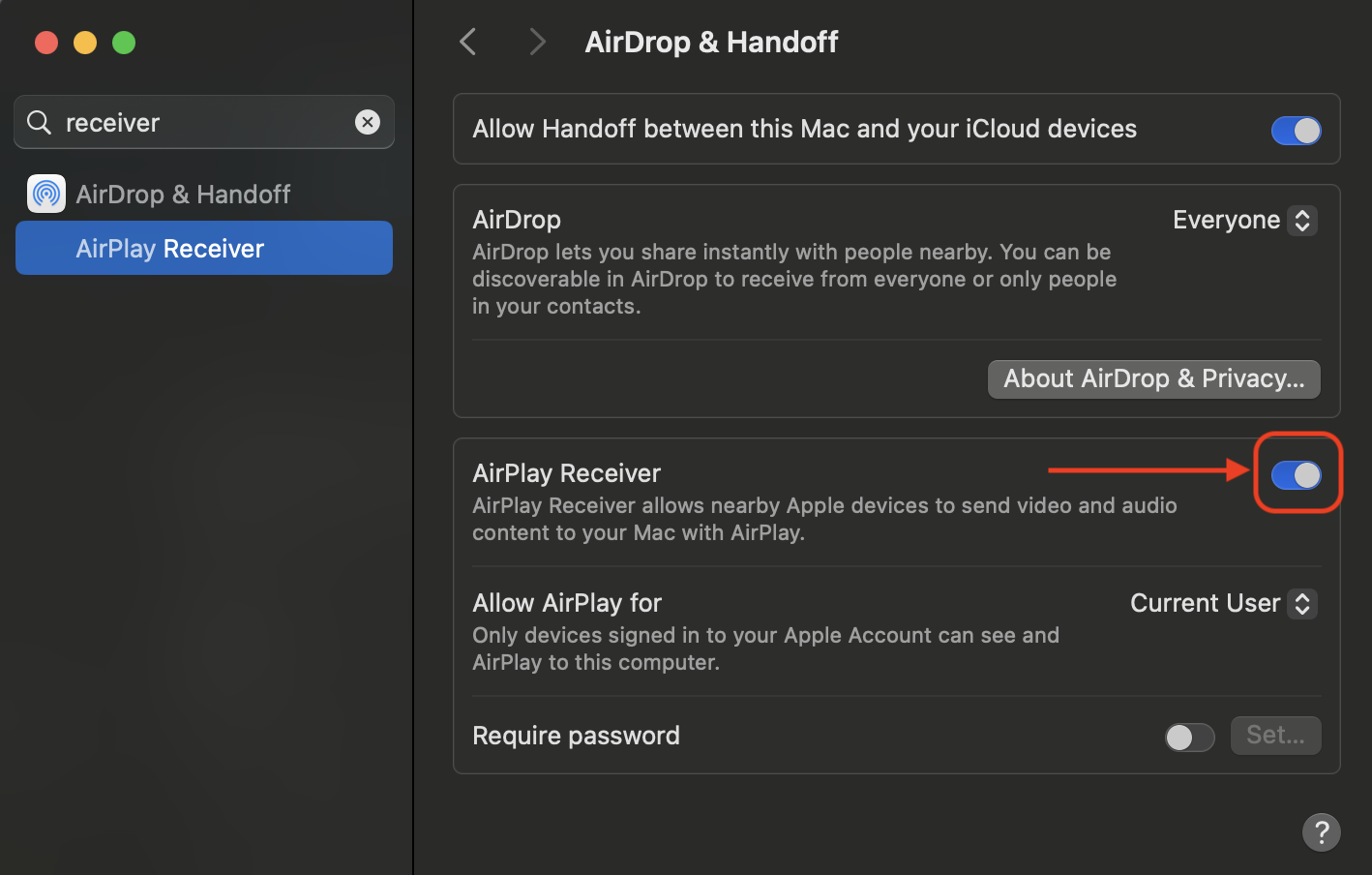
Task: Click the magnifying glass search icon
Action: click(x=39, y=122)
